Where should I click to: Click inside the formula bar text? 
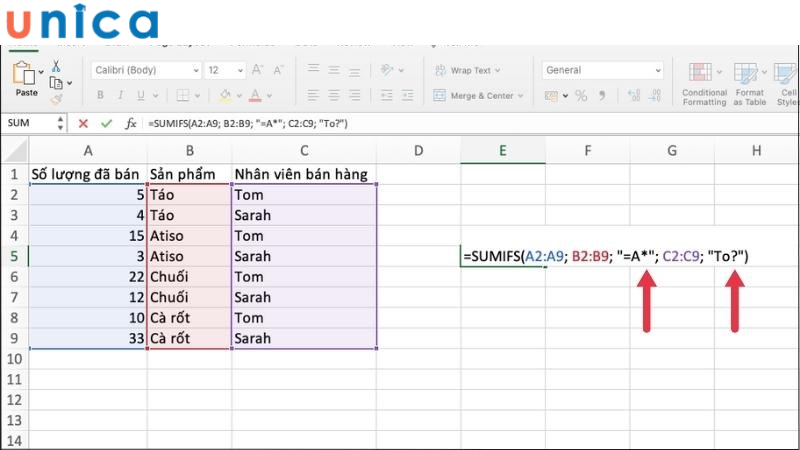[x=247, y=123]
